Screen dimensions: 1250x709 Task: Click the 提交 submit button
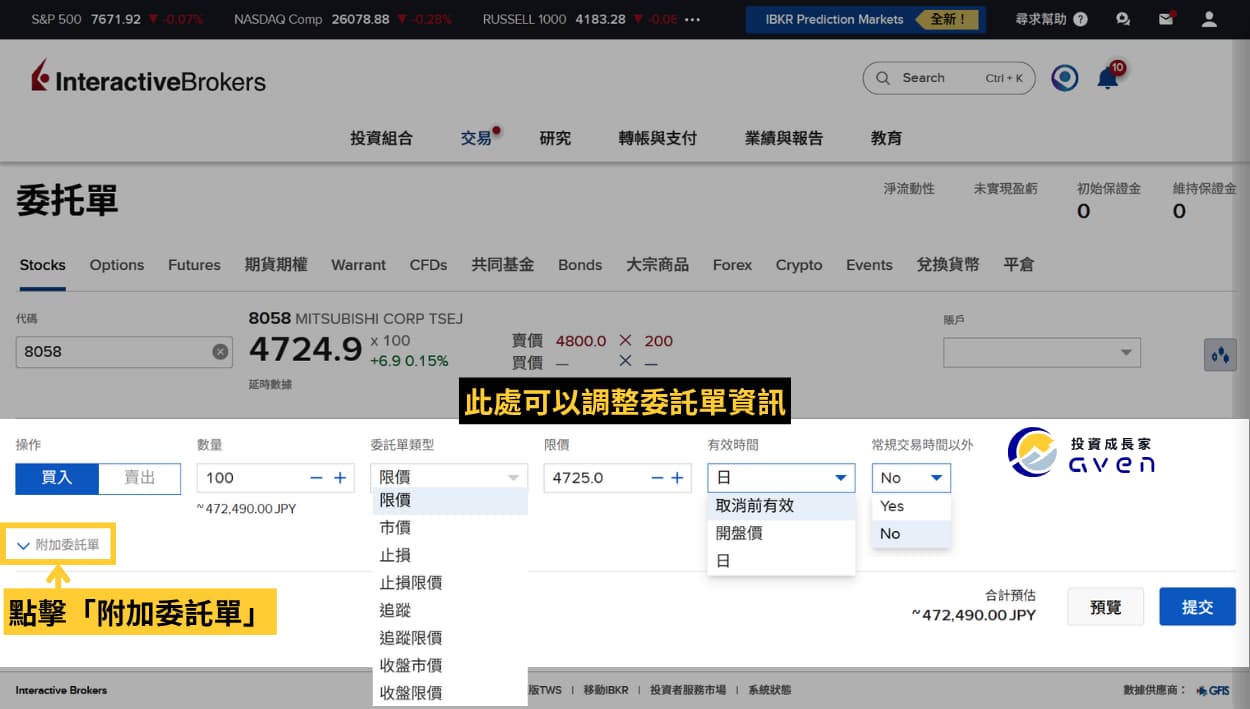1197,607
